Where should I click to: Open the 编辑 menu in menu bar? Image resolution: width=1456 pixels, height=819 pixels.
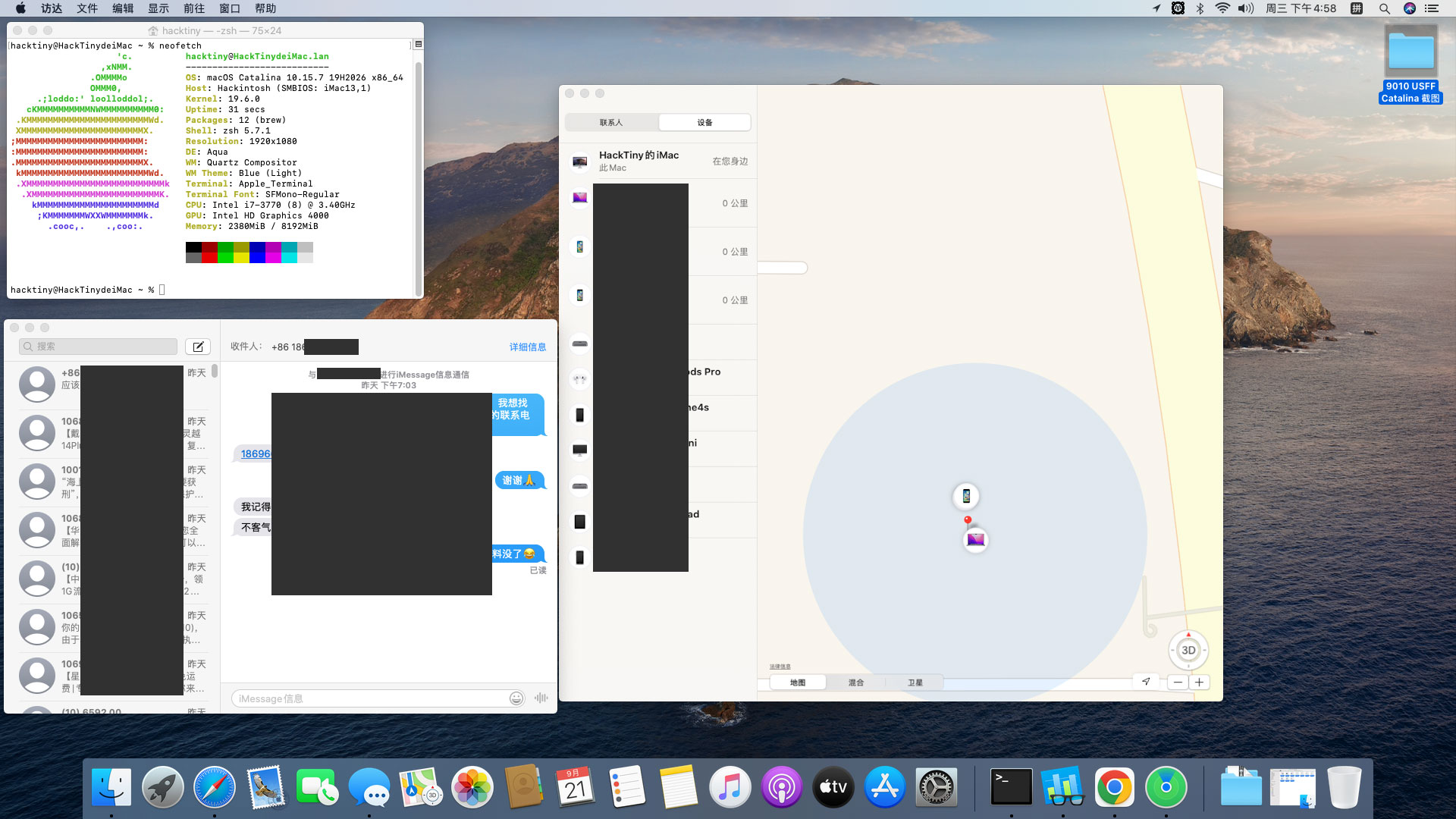(123, 8)
